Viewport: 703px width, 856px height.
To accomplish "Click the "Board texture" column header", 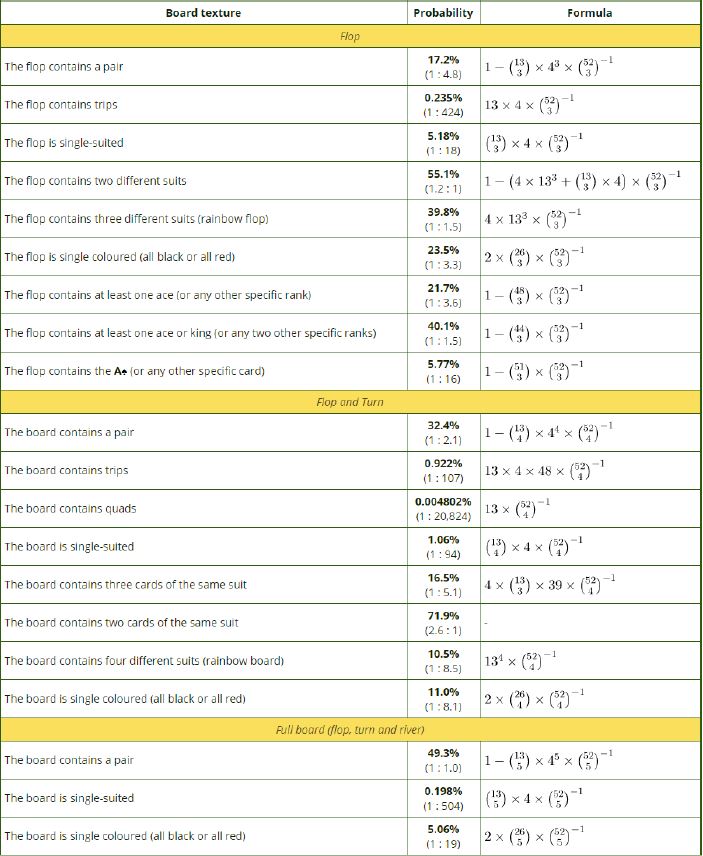I will 203,13.
